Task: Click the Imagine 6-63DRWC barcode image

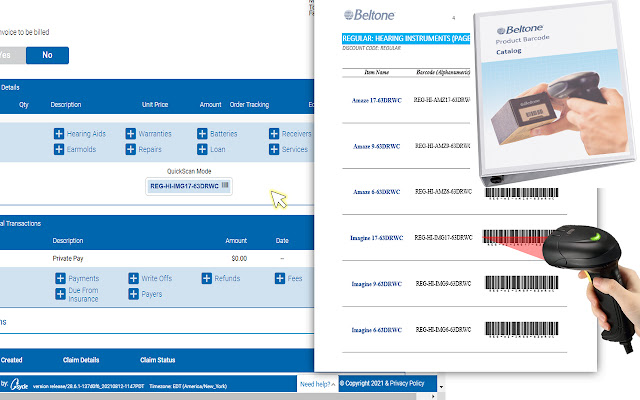Action: (522, 329)
